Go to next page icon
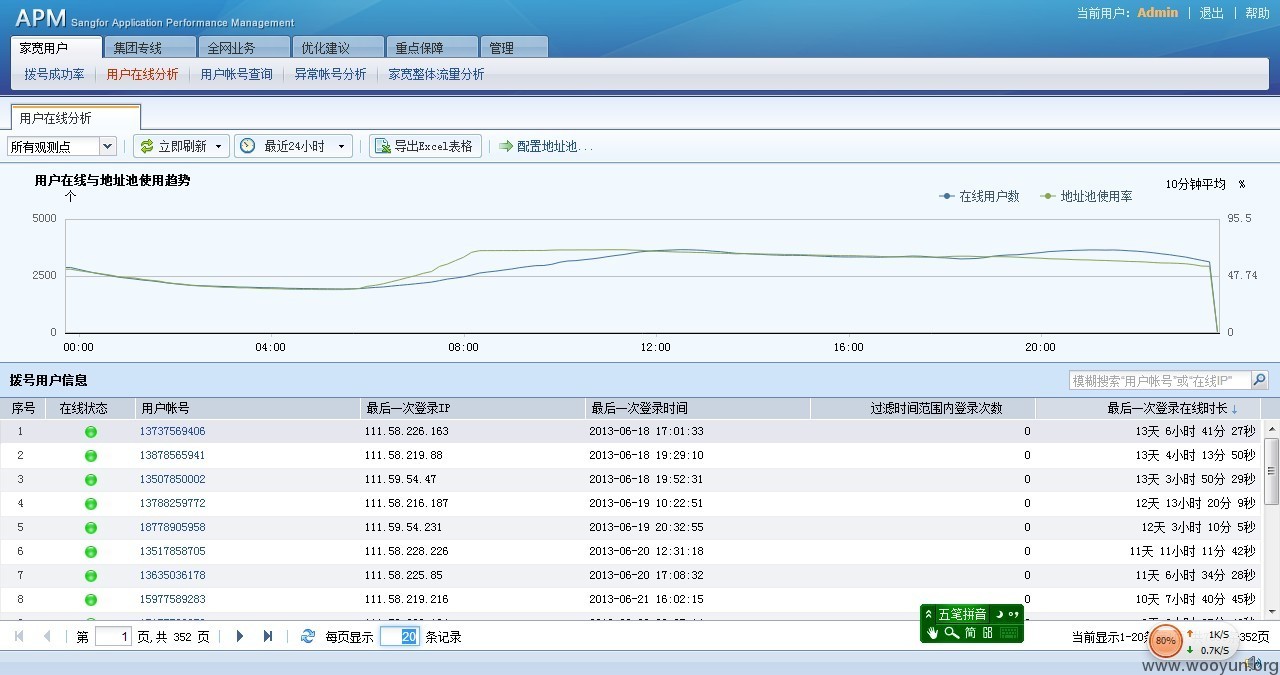The width and height of the screenshot is (1280, 675). (x=240, y=636)
